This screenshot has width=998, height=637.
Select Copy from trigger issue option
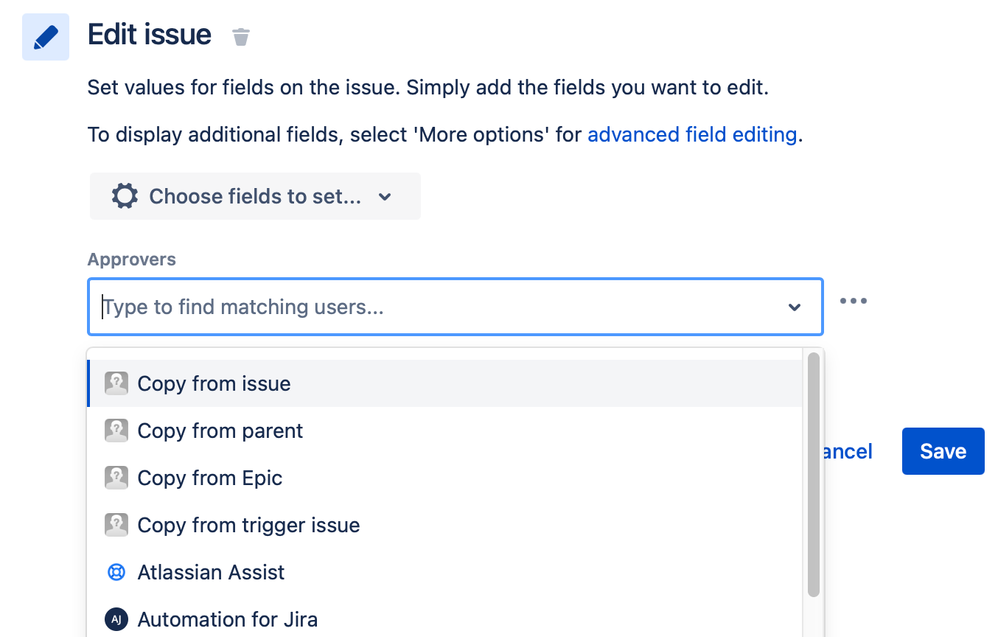(248, 525)
